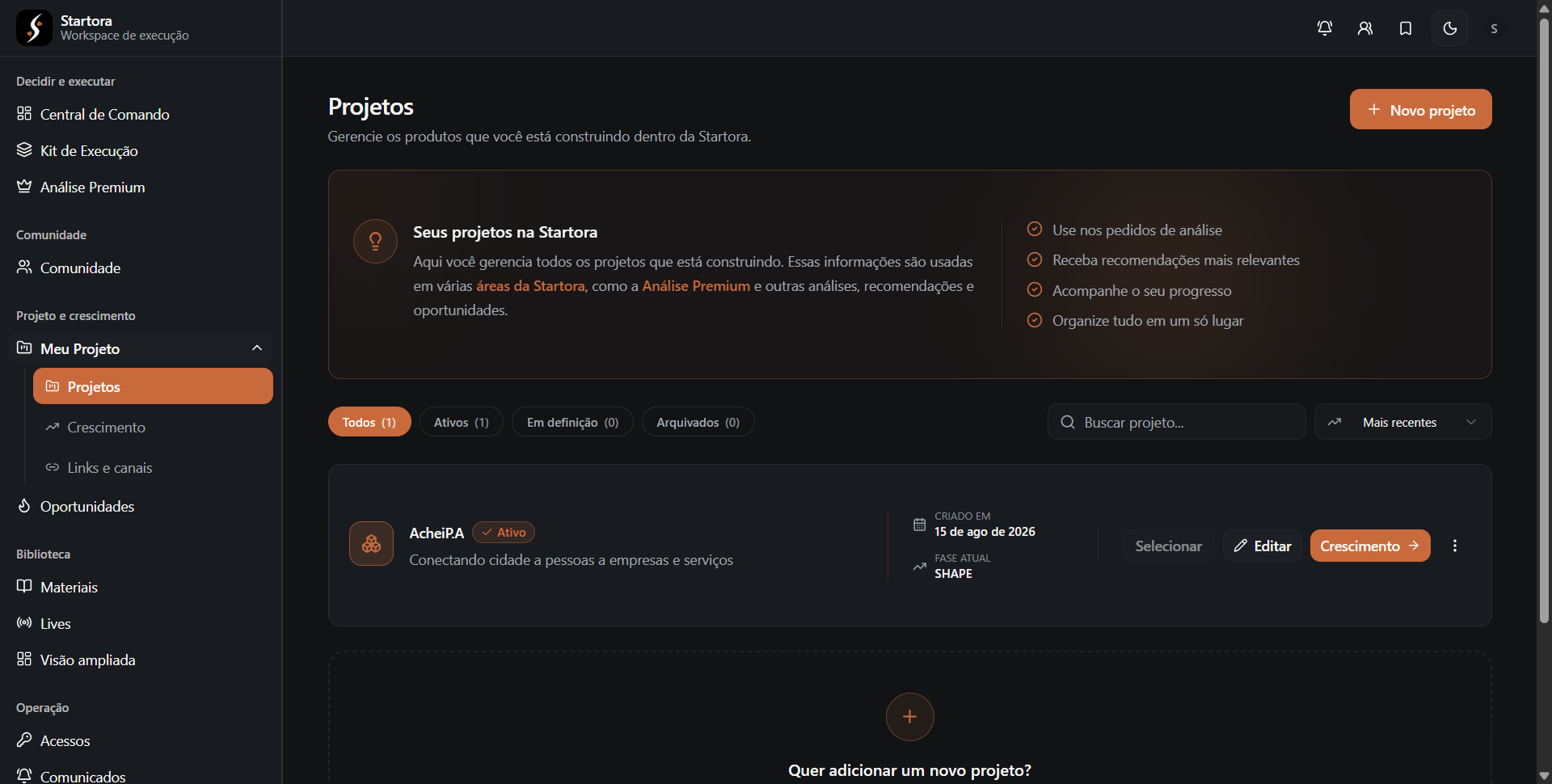Click the Ativo status badge
Image resolution: width=1552 pixels, height=784 pixels.
coord(504,533)
